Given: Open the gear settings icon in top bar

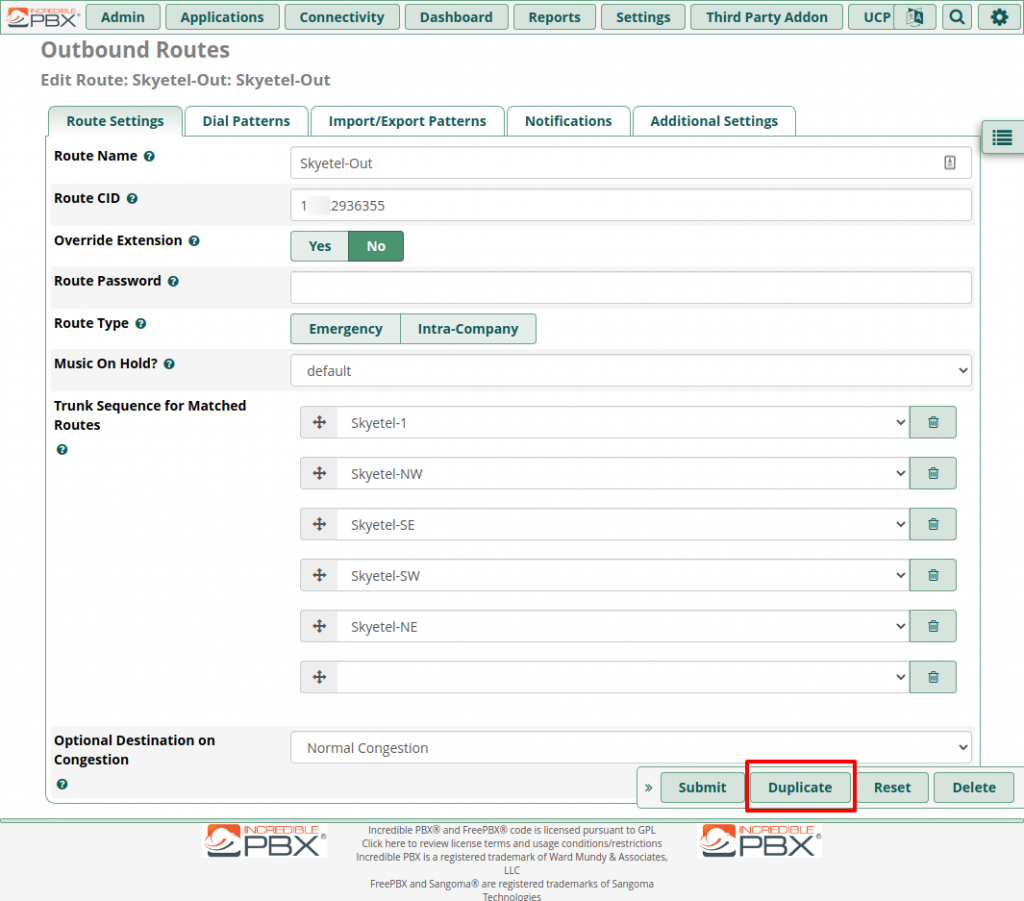Looking at the screenshot, I should pos(999,17).
